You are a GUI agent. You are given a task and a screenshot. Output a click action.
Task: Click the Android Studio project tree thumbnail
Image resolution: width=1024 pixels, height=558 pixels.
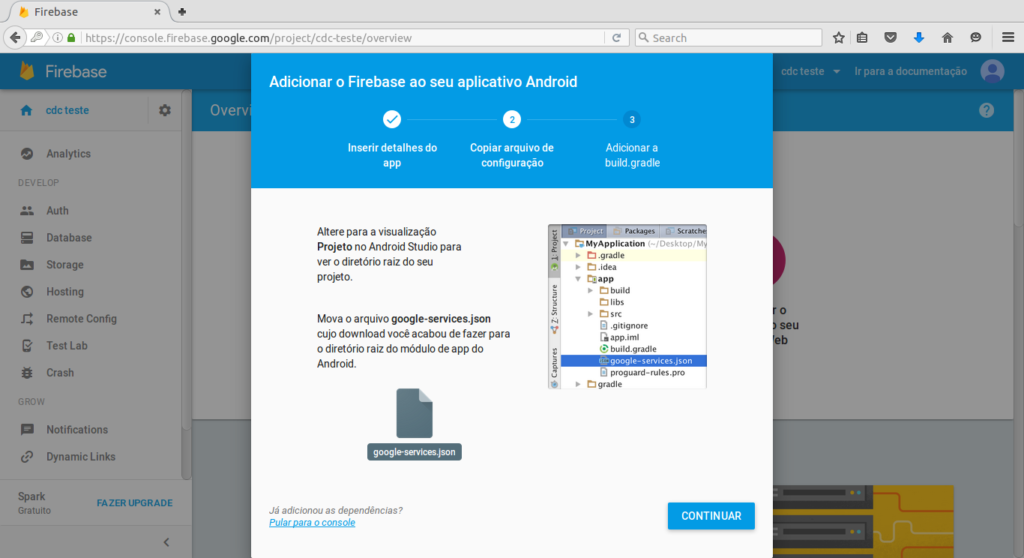pos(627,306)
